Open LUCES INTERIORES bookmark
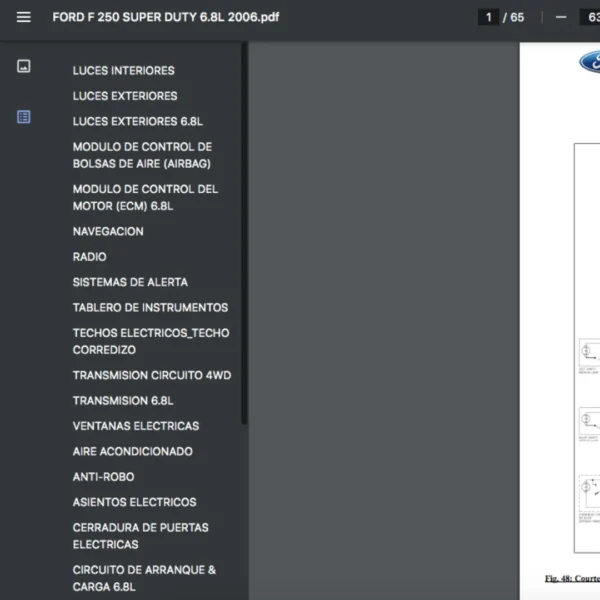The width and height of the screenshot is (600, 600). pos(124,71)
